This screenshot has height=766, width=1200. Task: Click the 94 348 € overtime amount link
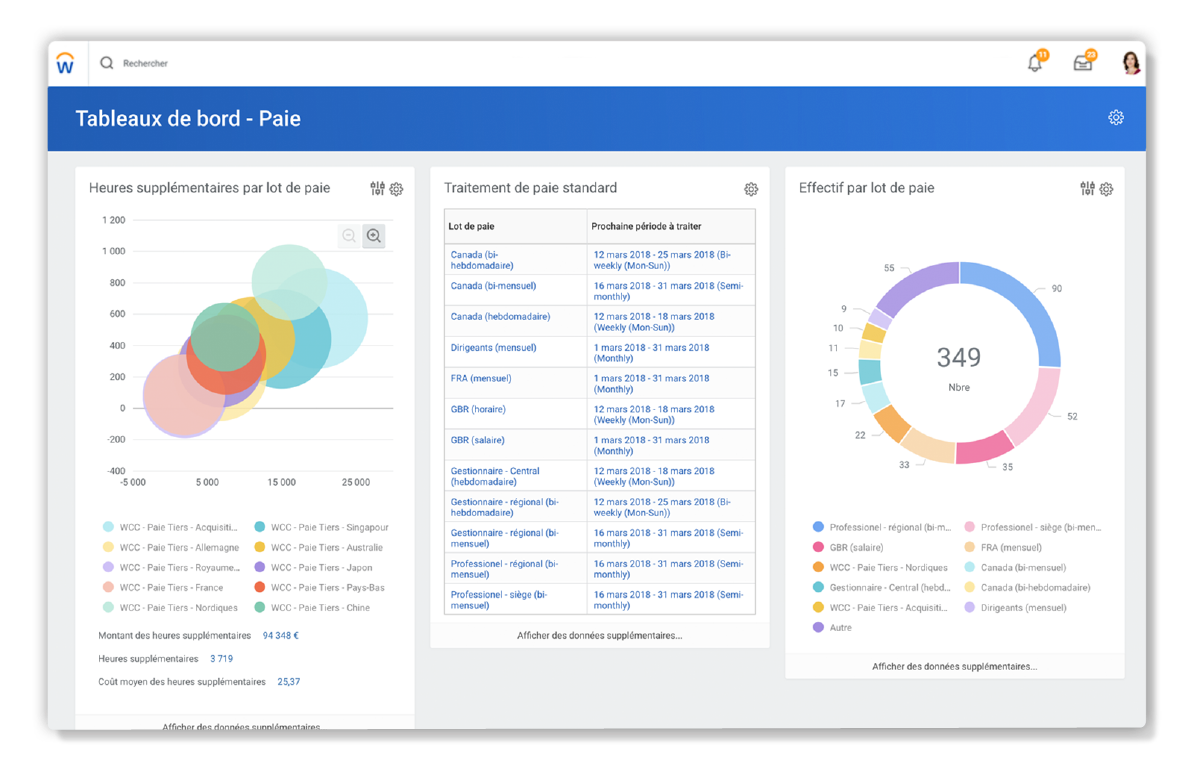pos(279,635)
